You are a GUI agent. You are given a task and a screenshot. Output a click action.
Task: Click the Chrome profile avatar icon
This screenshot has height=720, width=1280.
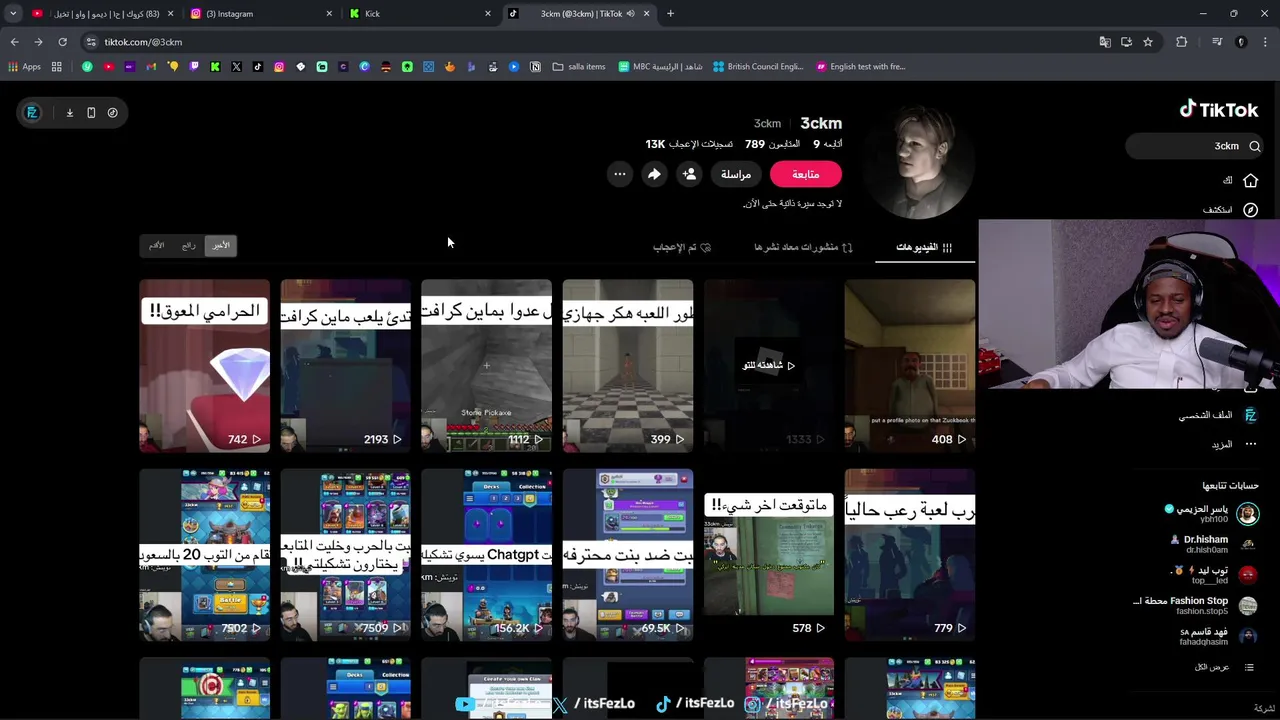tap(1241, 42)
